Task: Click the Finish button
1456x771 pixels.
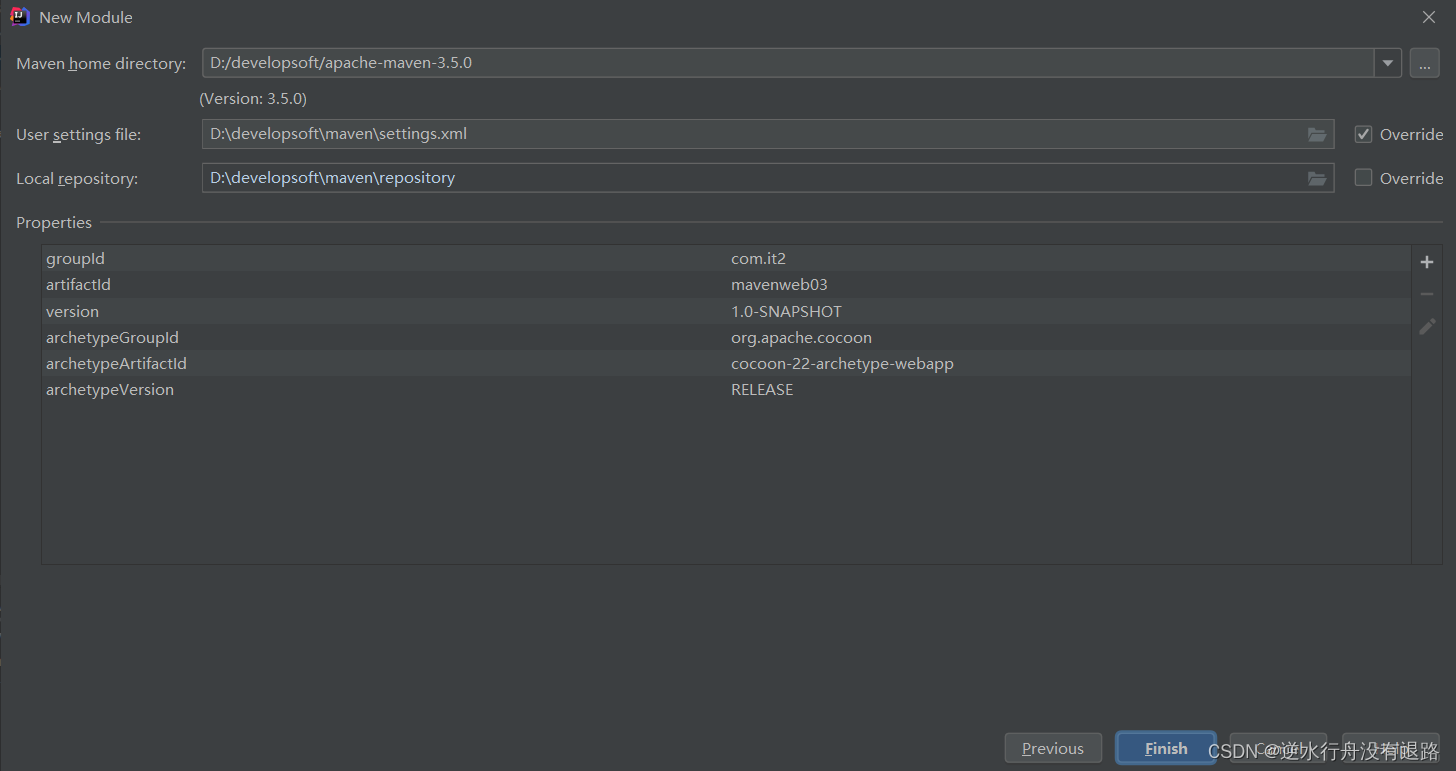Action: click(x=1166, y=748)
